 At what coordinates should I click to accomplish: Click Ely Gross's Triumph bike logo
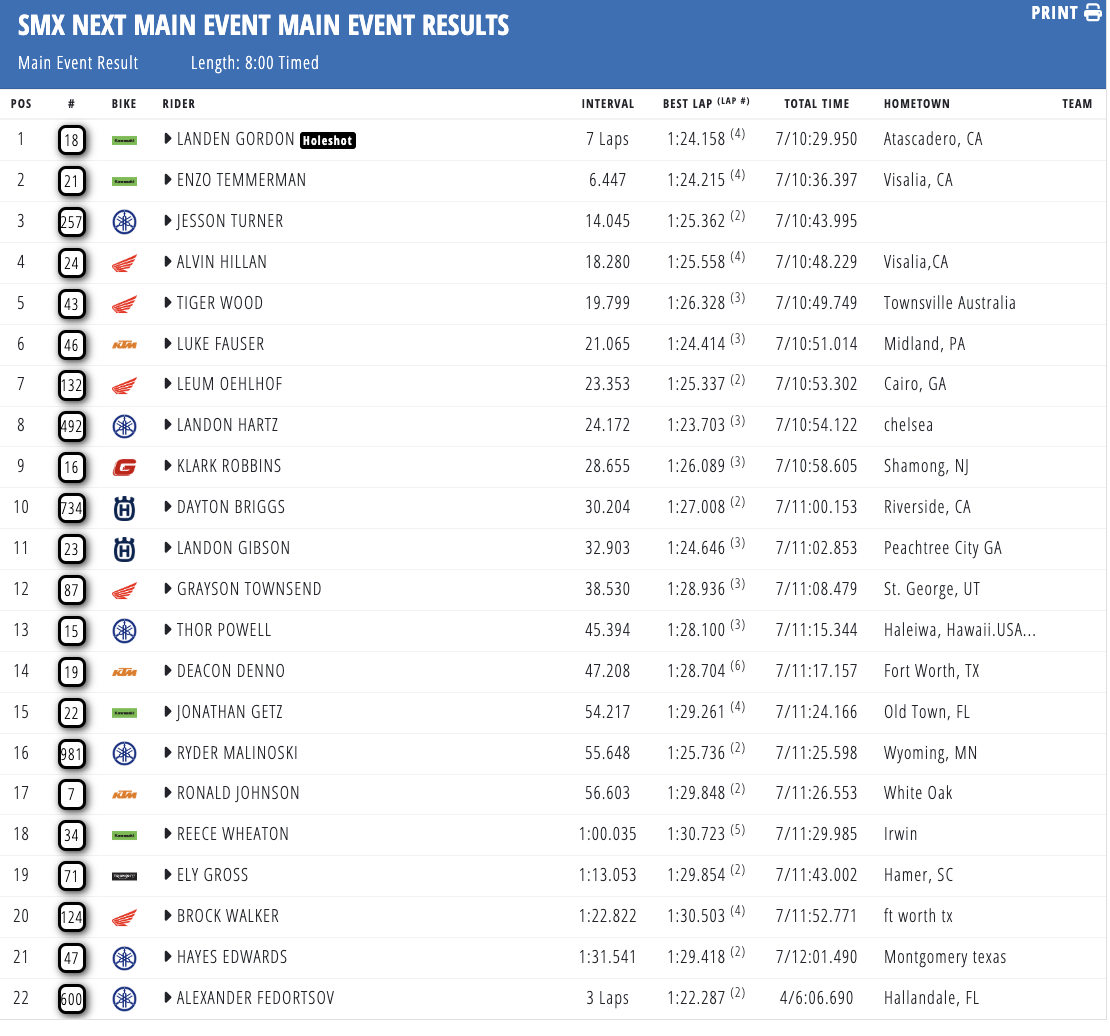click(124, 876)
